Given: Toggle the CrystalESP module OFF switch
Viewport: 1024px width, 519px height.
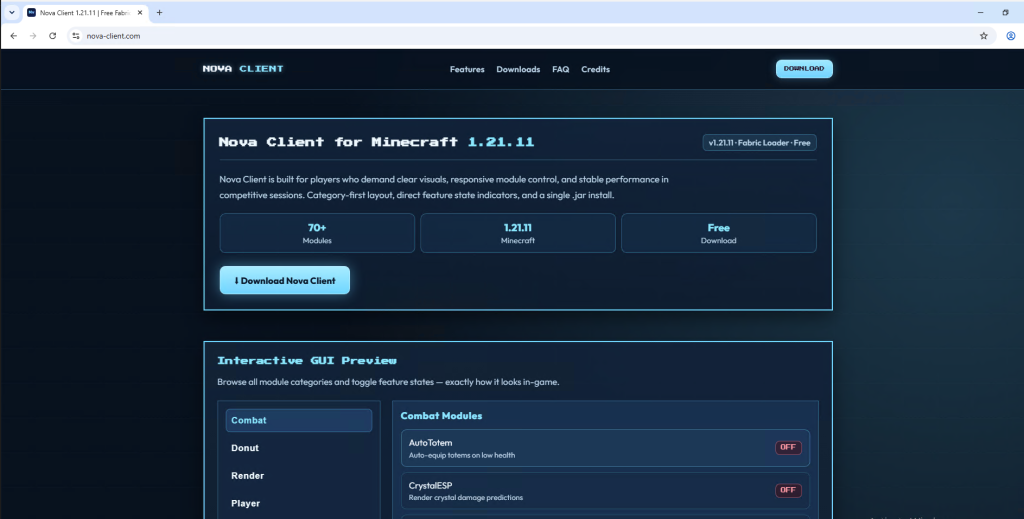Looking at the screenshot, I should point(788,490).
